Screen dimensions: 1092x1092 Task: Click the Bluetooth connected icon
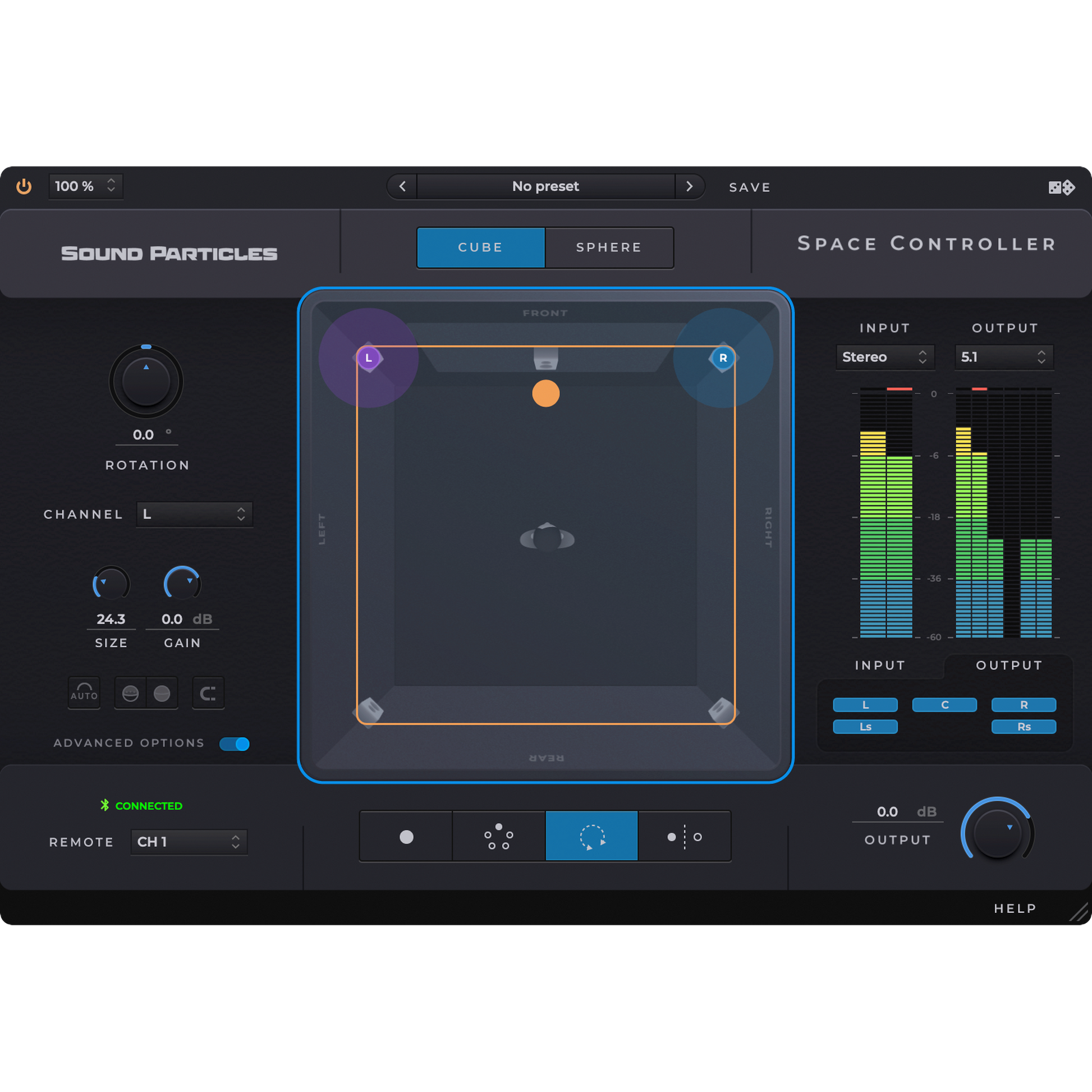coord(104,805)
